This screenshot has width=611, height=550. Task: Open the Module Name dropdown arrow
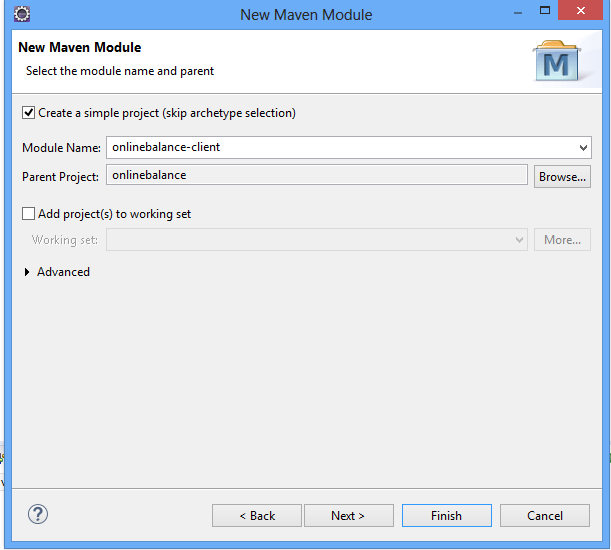583,148
